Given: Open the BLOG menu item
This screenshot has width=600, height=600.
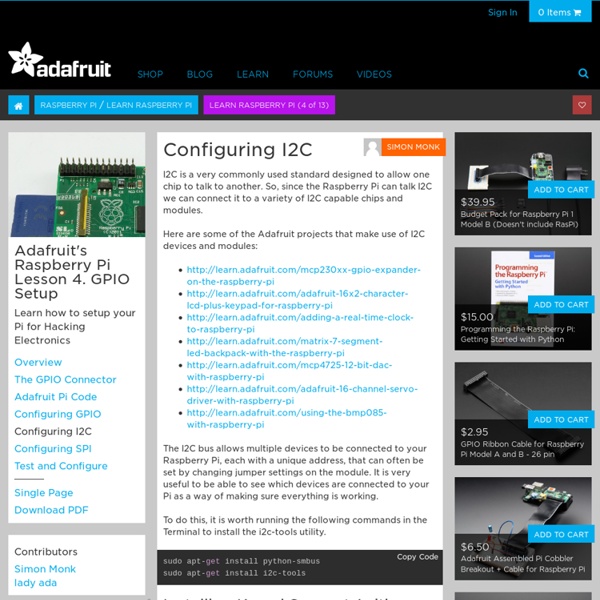Looking at the screenshot, I should pyautogui.click(x=200, y=74).
